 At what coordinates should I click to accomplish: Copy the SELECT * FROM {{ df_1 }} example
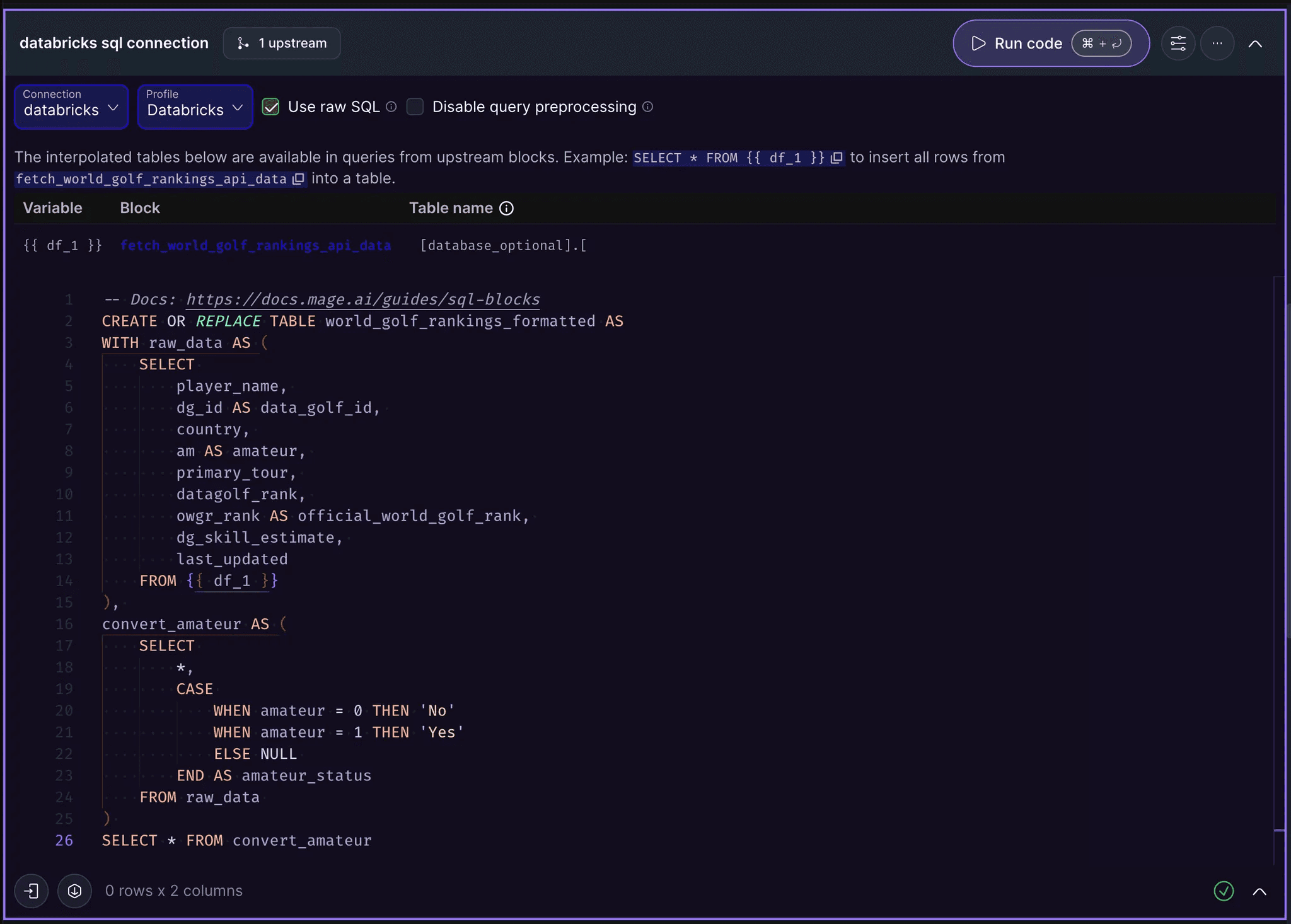click(x=837, y=158)
